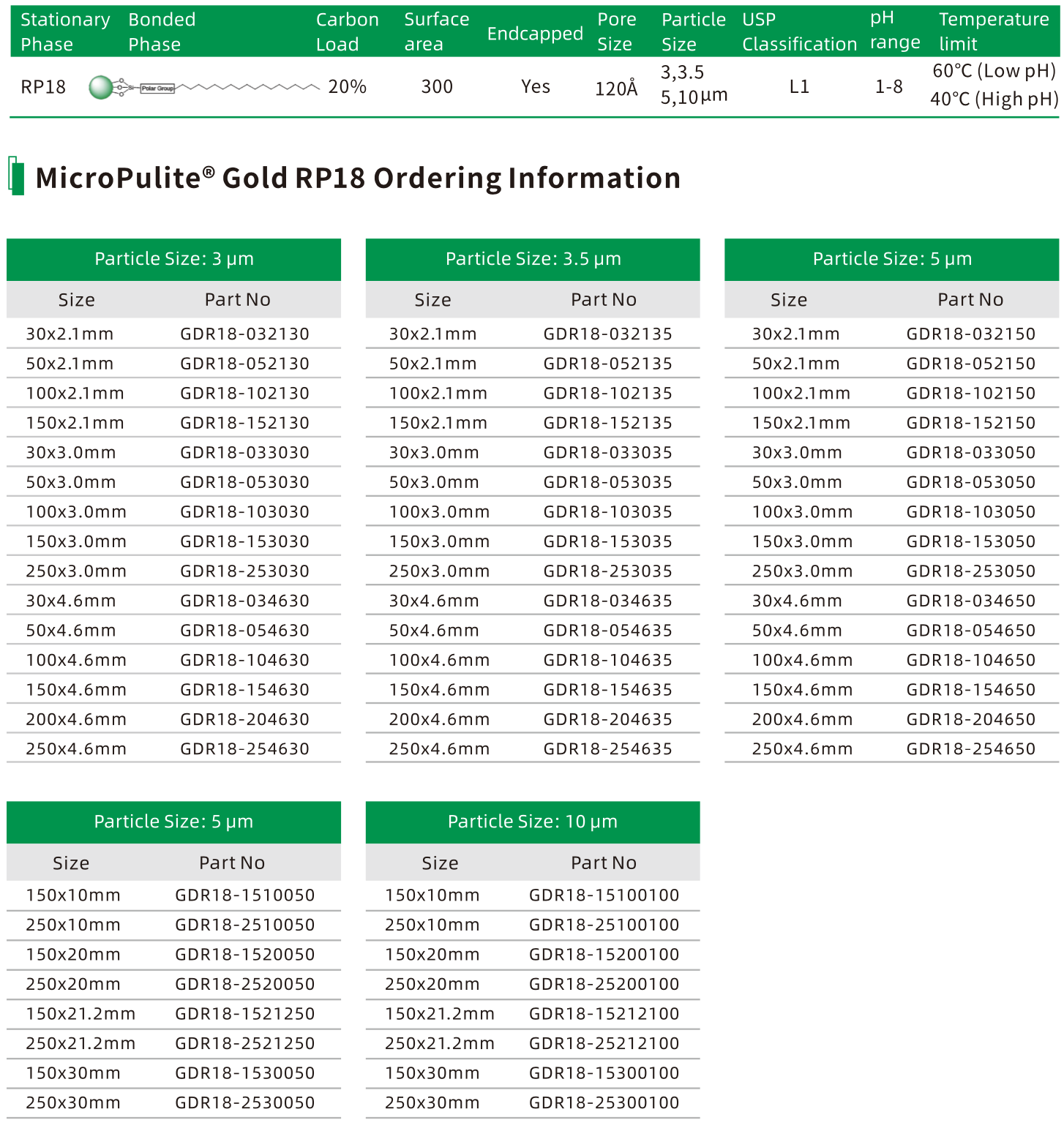This screenshot has width=1064, height=1131.
Task: Click the Particle Size: 3 µm table header
Action: pyautogui.click(x=173, y=259)
